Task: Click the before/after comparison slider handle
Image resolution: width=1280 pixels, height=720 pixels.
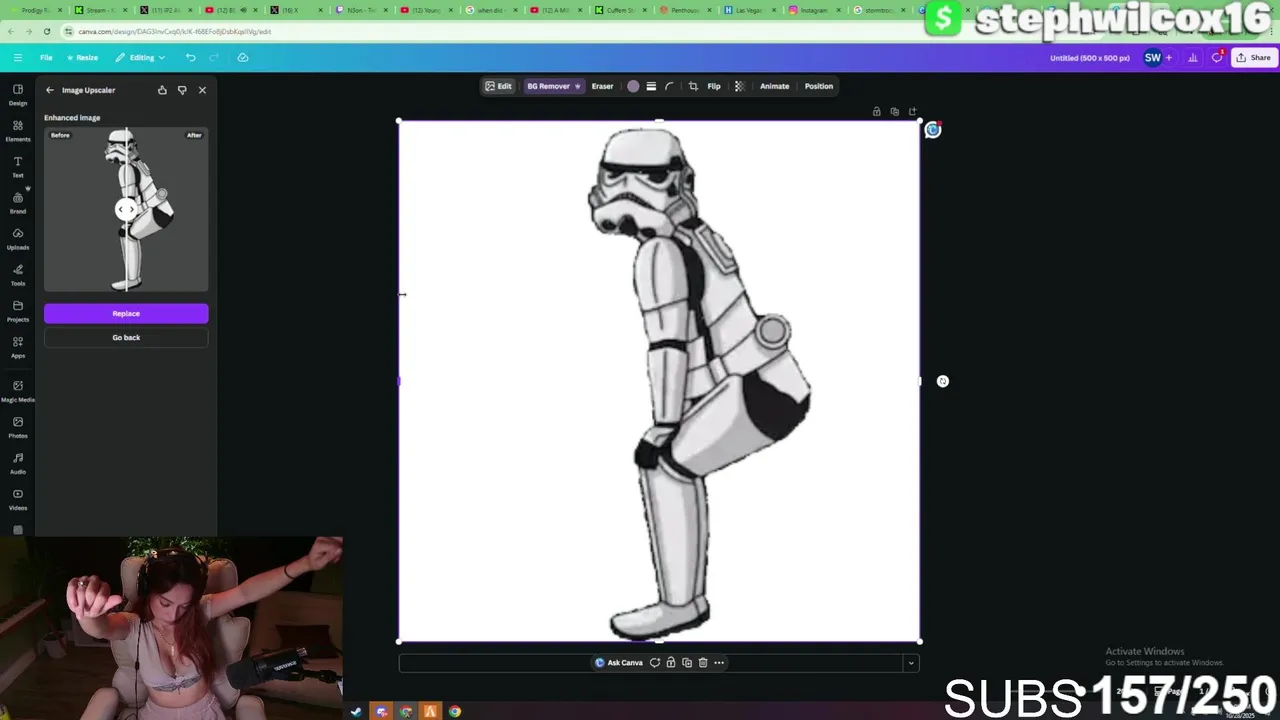Action: 125,209
